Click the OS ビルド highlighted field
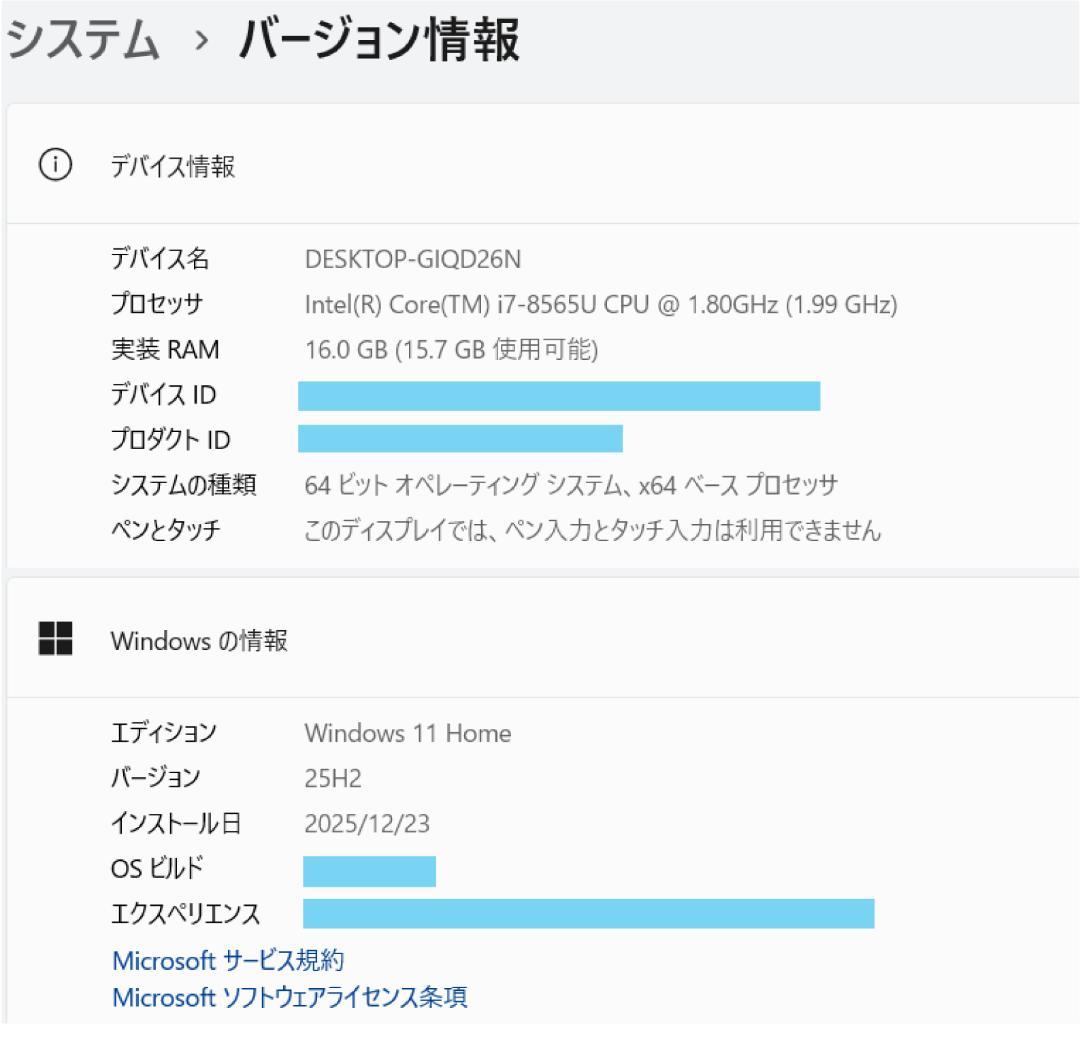The height and width of the screenshot is (1048, 1080). click(x=370, y=872)
